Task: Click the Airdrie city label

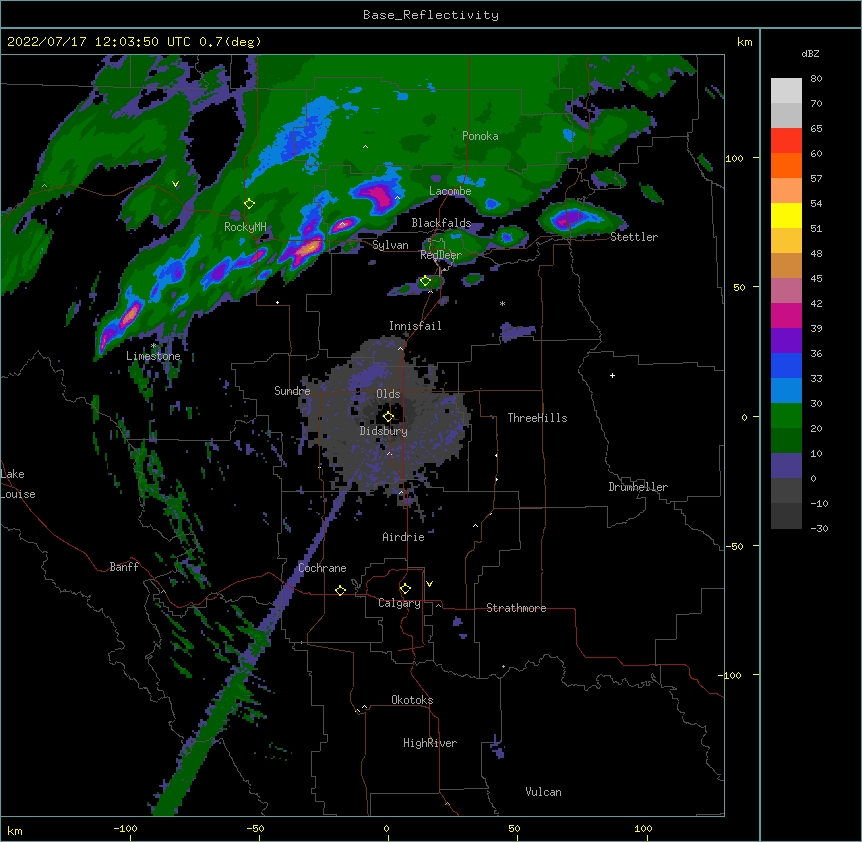Action: pyautogui.click(x=404, y=537)
